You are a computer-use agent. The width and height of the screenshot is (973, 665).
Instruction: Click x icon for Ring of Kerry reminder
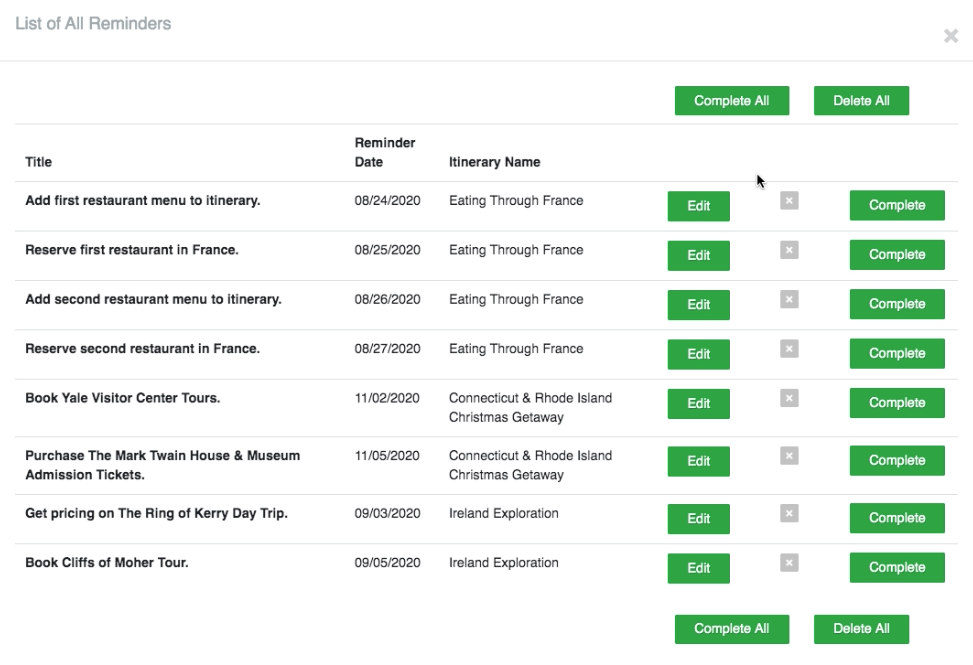pyautogui.click(x=789, y=513)
